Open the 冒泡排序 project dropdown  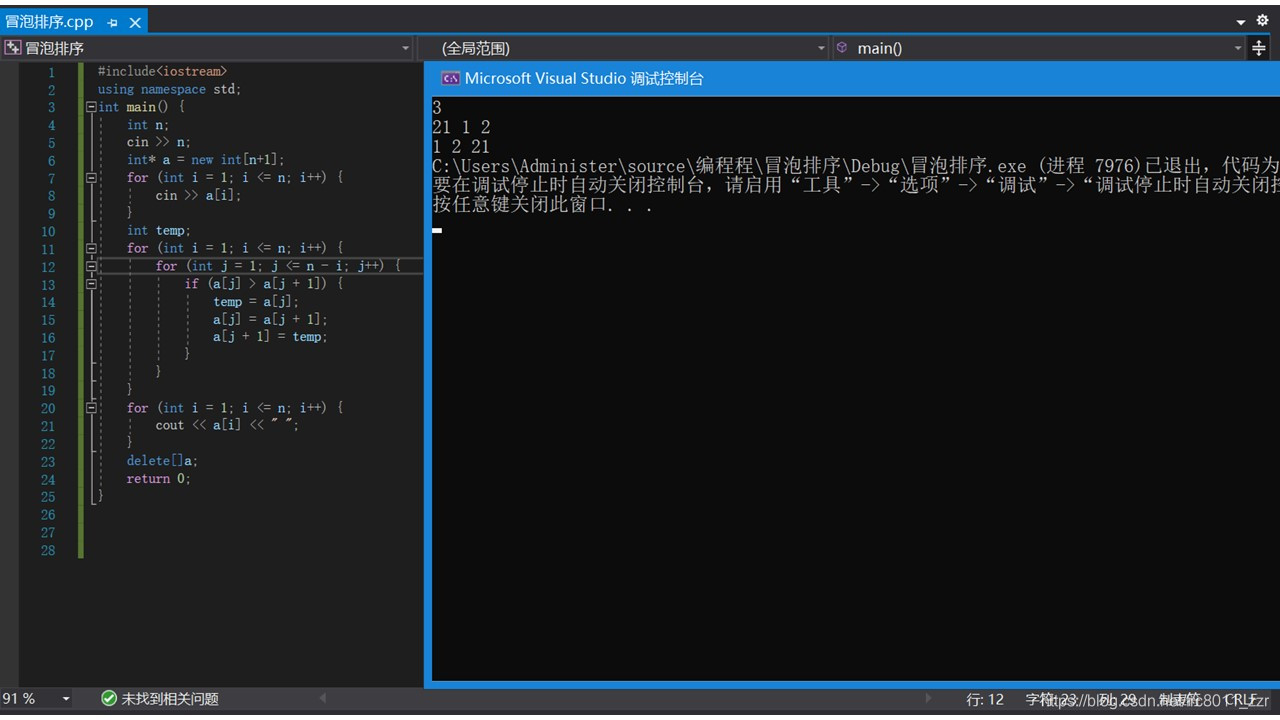pos(406,48)
